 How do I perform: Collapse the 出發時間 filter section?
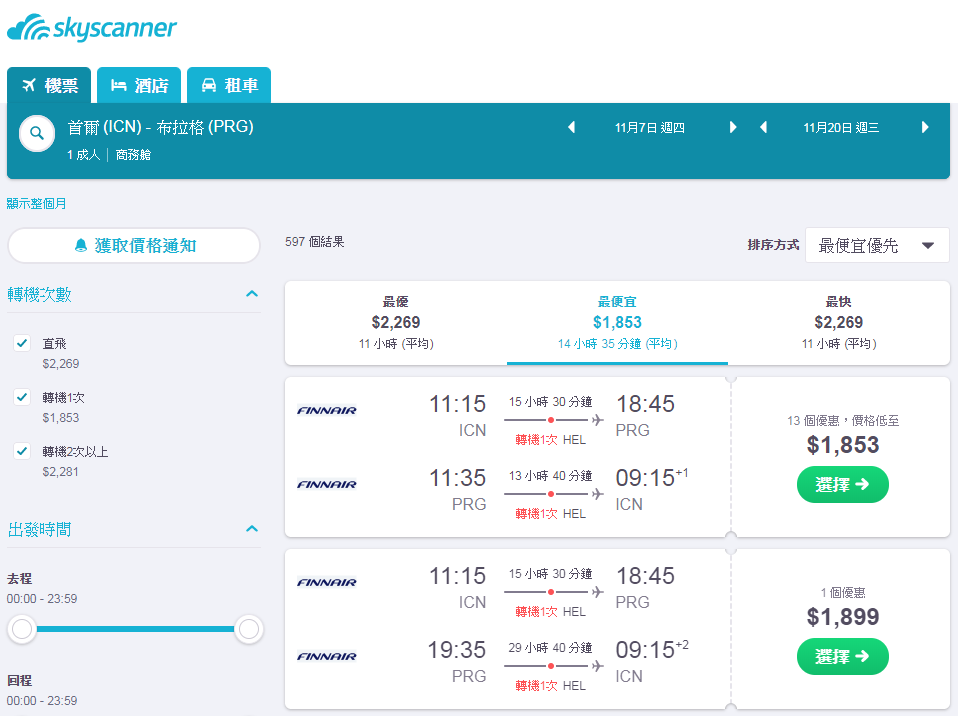252,528
